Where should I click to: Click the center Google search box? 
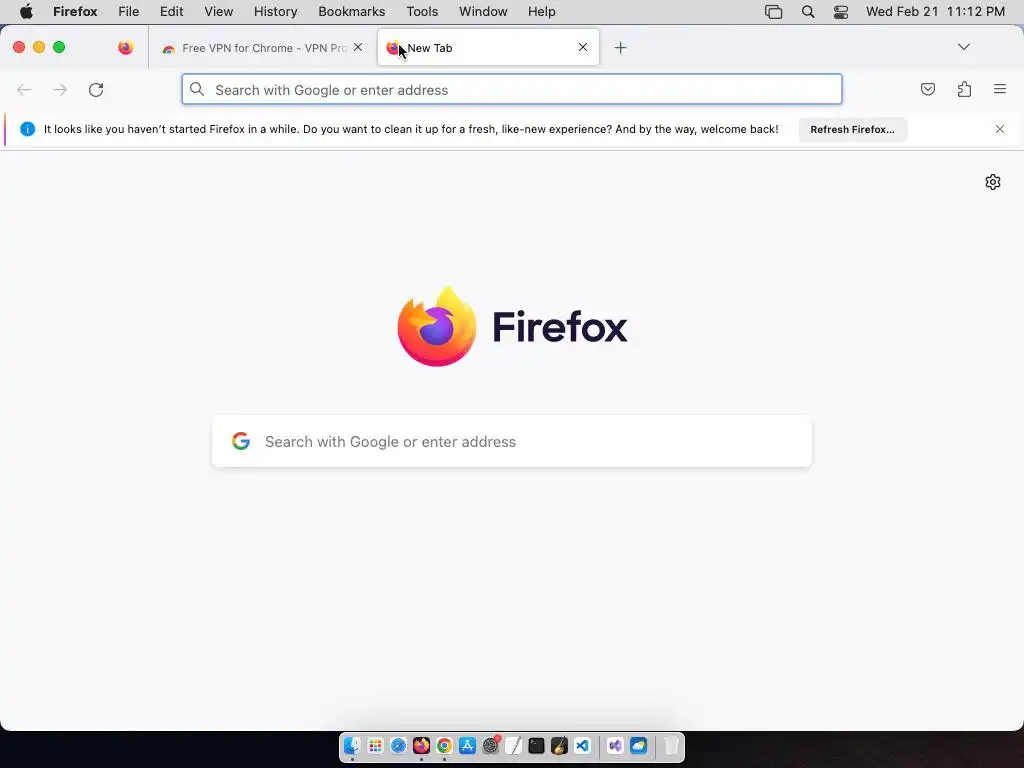point(512,441)
